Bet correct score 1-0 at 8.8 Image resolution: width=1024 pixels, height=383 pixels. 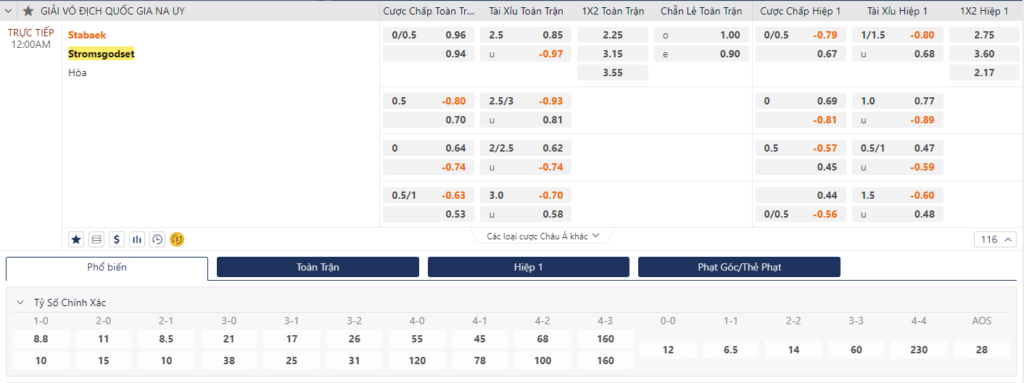click(40, 339)
